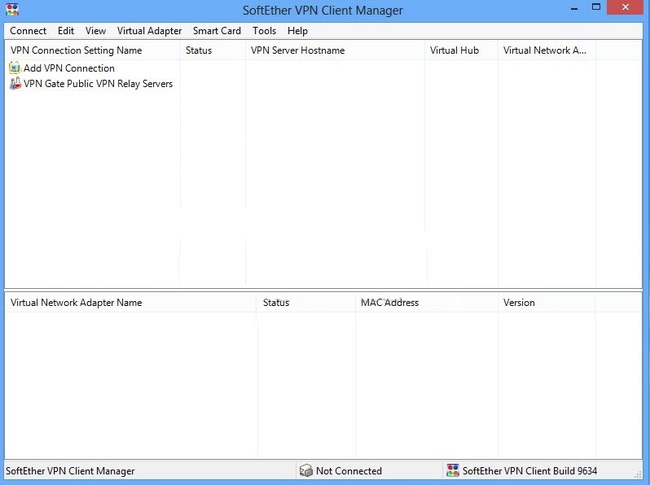The height and width of the screenshot is (485, 650).
Task: Click the SoftEther build icon in status bar
Action: tap(453, 470)
